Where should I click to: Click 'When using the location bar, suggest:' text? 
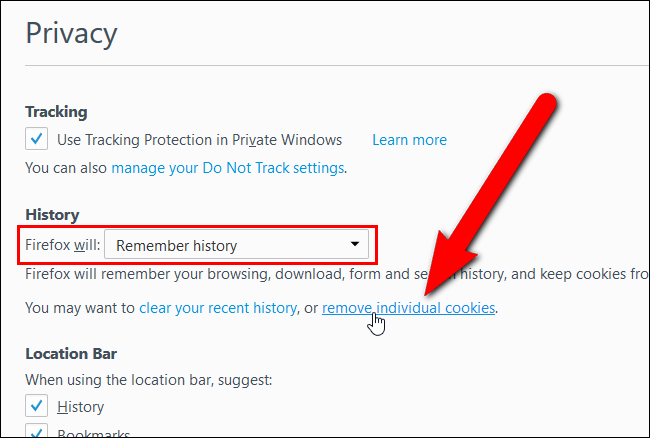147,380
